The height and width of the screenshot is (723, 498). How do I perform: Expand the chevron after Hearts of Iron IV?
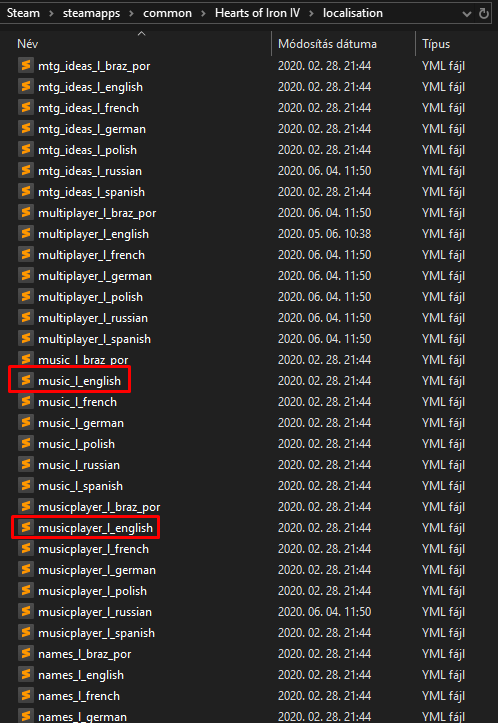pyautogui.click(x=311, y=13)
